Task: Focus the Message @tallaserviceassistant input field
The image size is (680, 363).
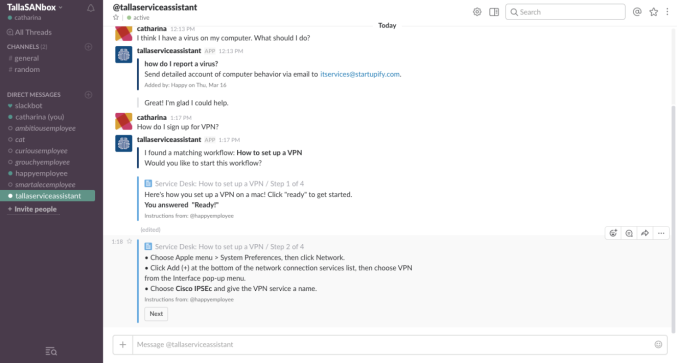Action: click(393, 344)
